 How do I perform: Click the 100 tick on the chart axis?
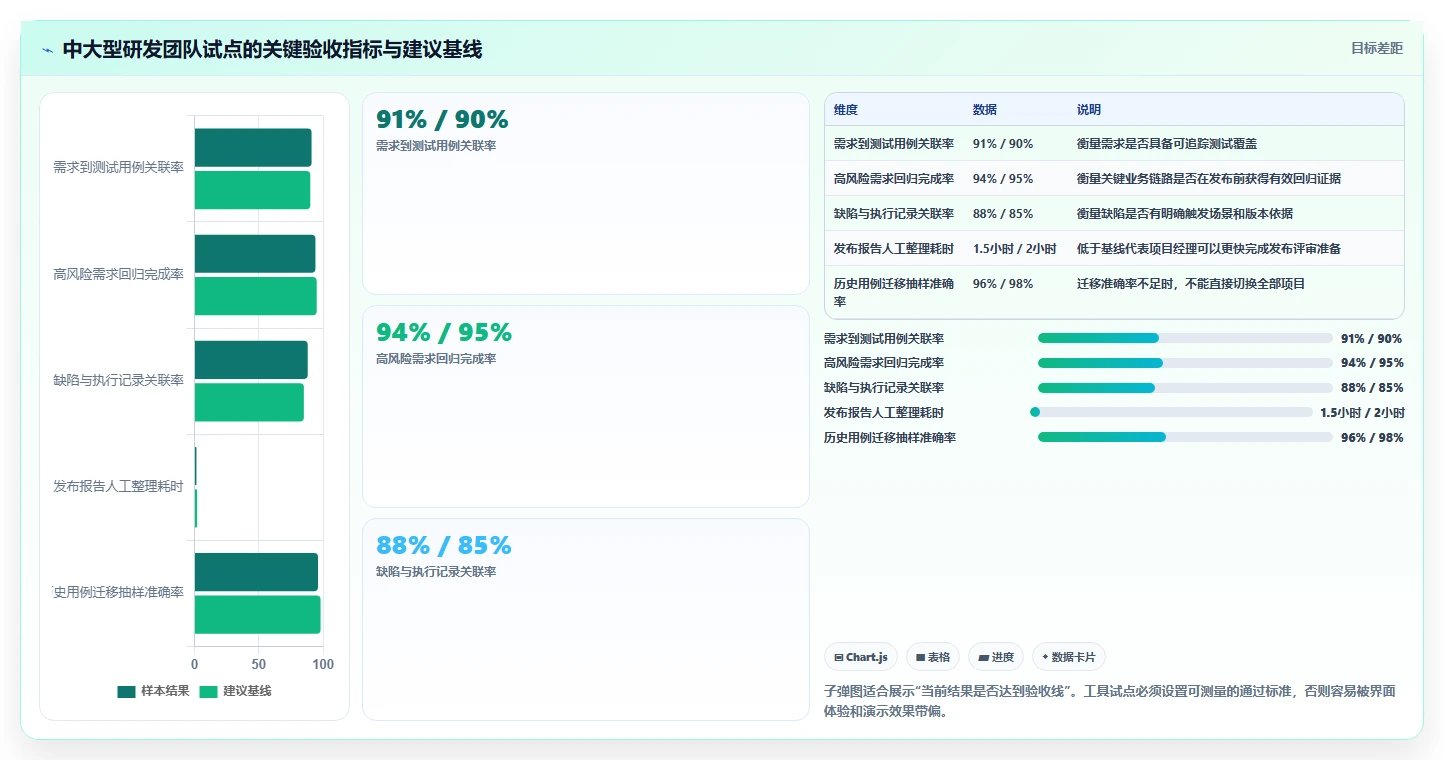(x=323, y=664)
